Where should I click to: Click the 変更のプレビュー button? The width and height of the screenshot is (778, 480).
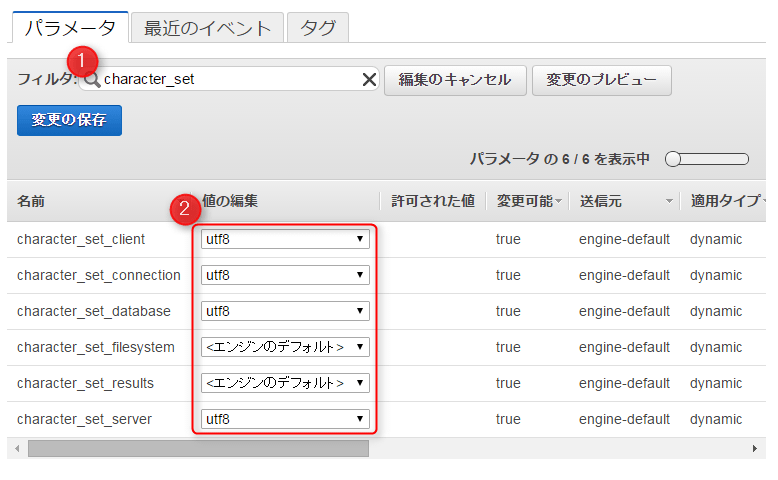[601, 80]
